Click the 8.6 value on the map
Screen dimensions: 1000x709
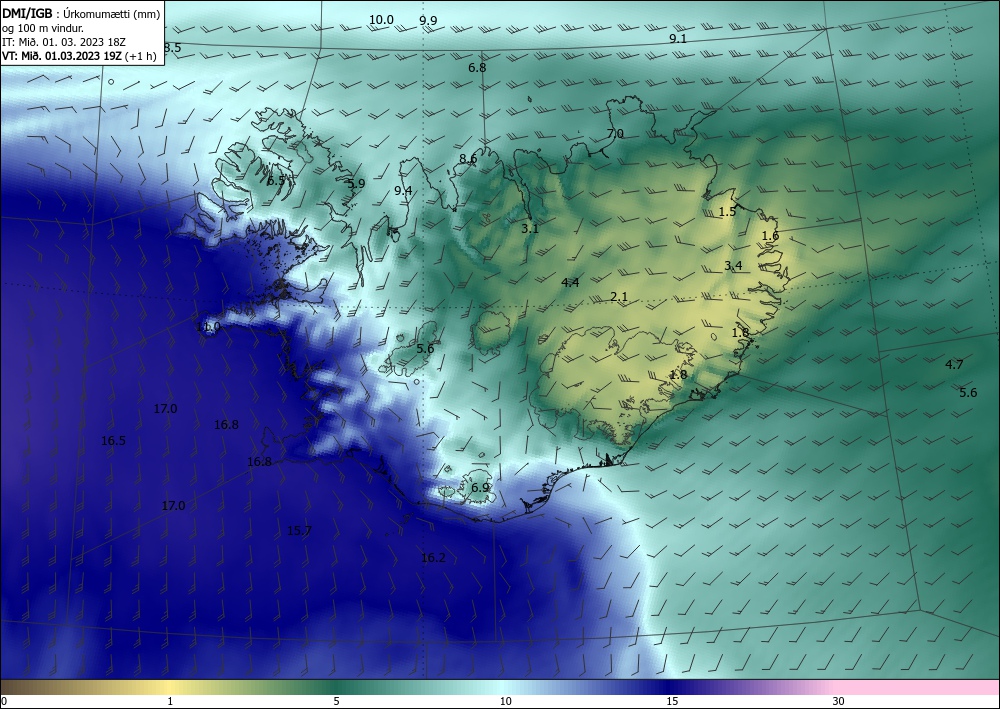point(468,159)
